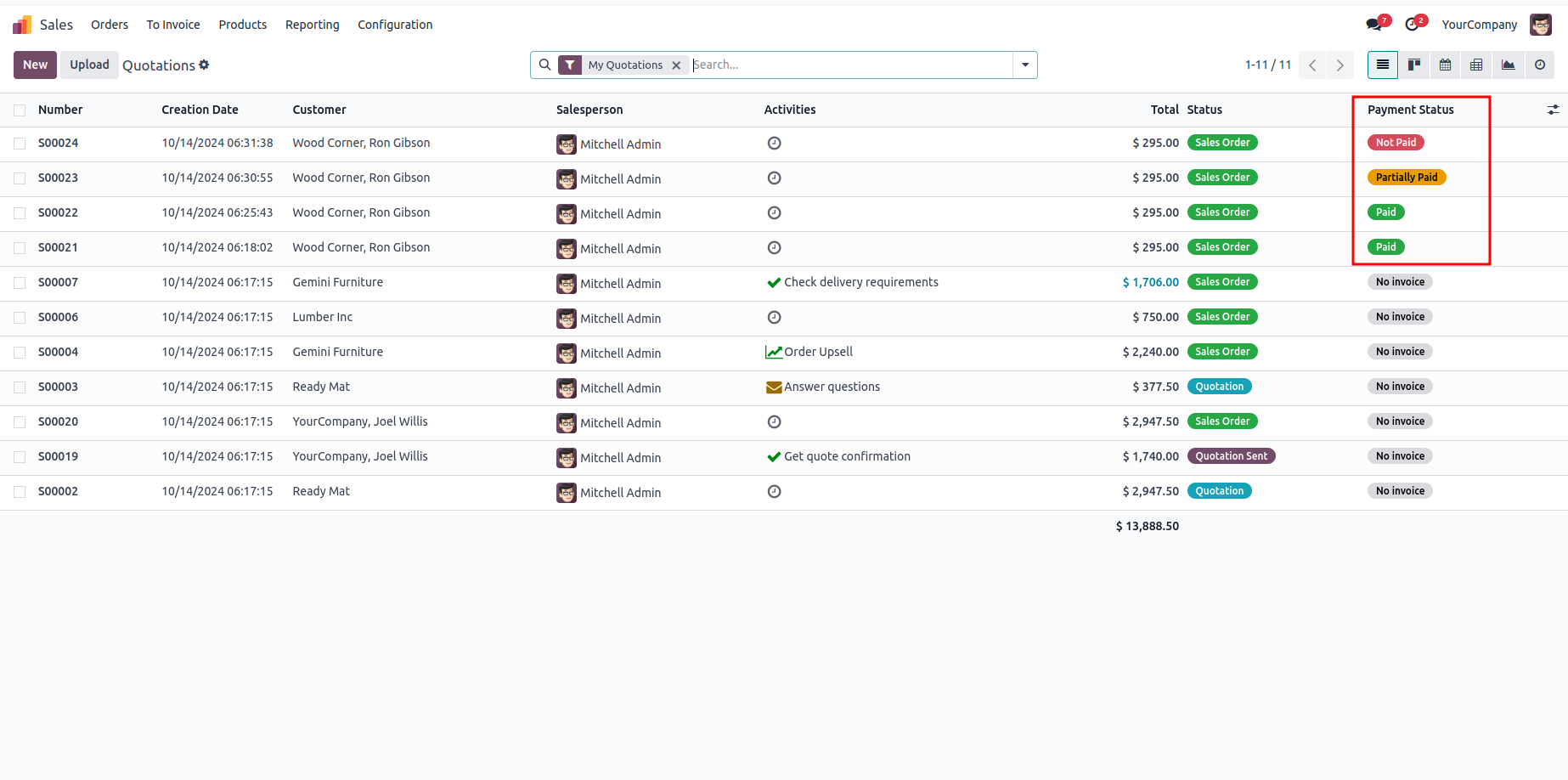Go to the next page of records
Image resolution: width=1568 pixels, height=780 pixels.
pyautogui.click(x=1340, y=65)
